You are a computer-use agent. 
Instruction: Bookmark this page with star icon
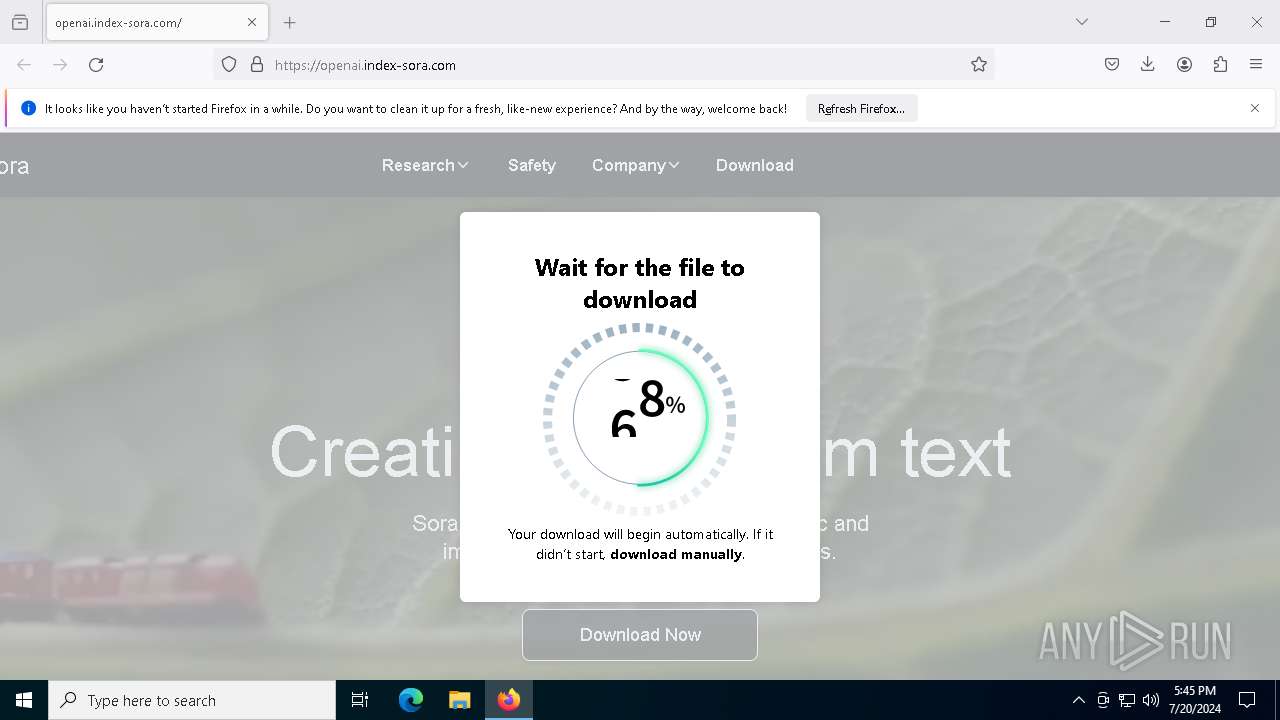click(979, 65)
